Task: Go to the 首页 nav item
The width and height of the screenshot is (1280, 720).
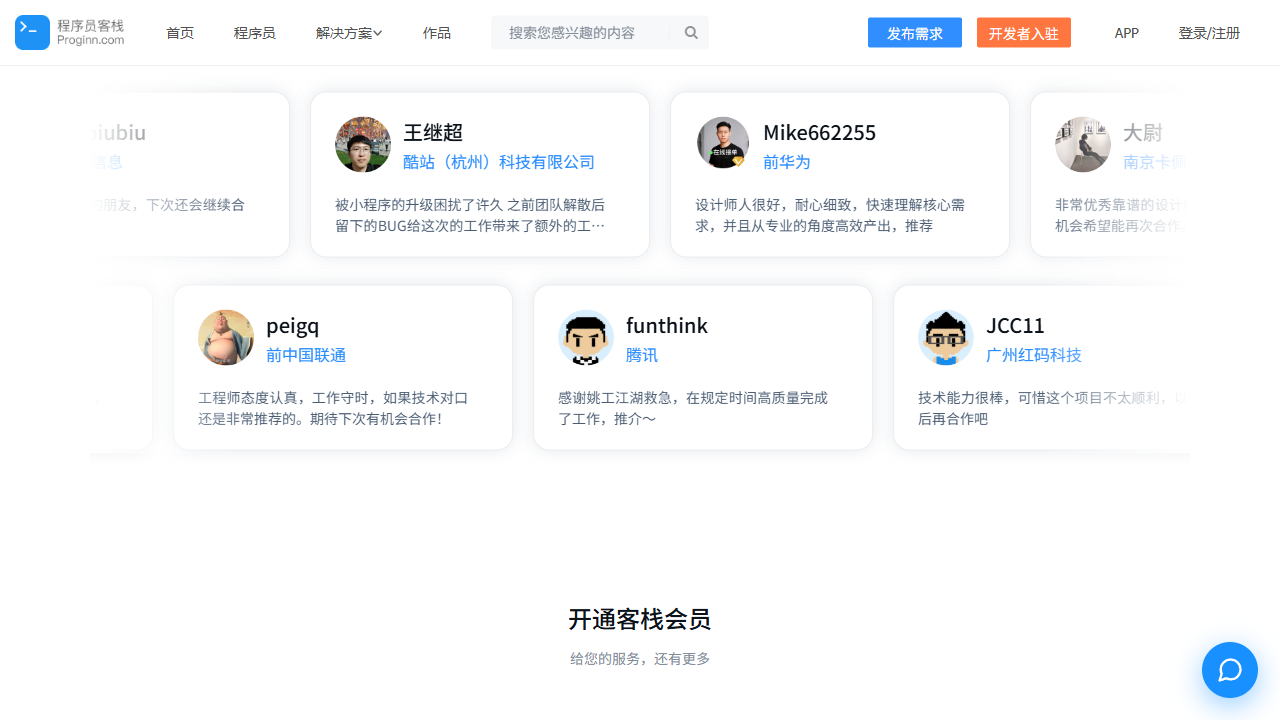Action: point(180,33)
